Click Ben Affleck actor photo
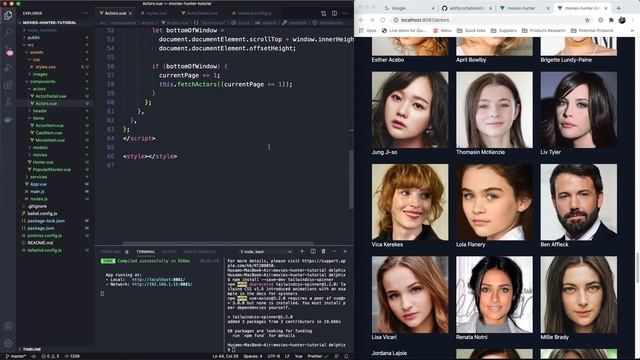This screenshot has width=640, height=360. click(579, 202)
